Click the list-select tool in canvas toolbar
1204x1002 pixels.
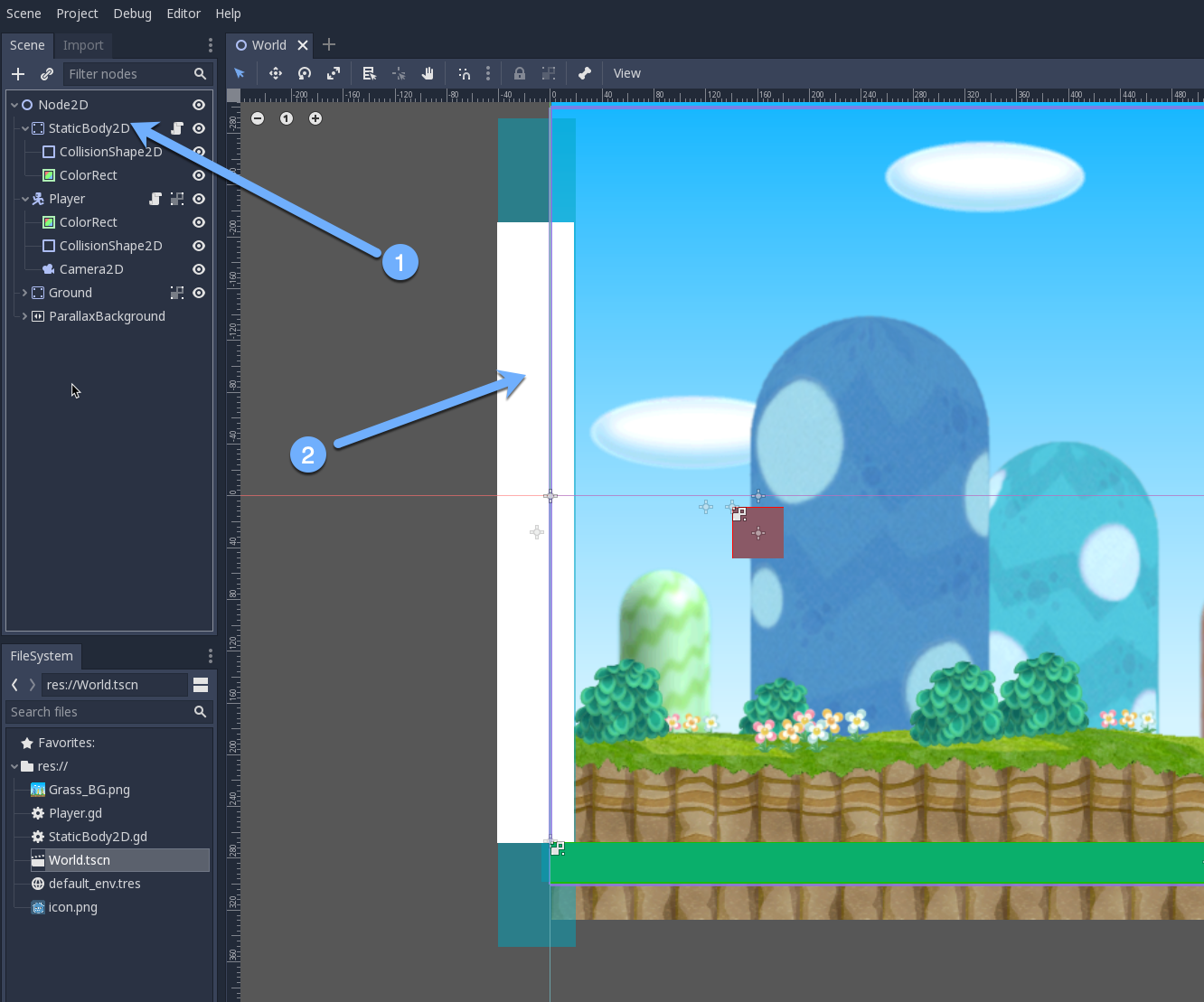click(369, 73)
